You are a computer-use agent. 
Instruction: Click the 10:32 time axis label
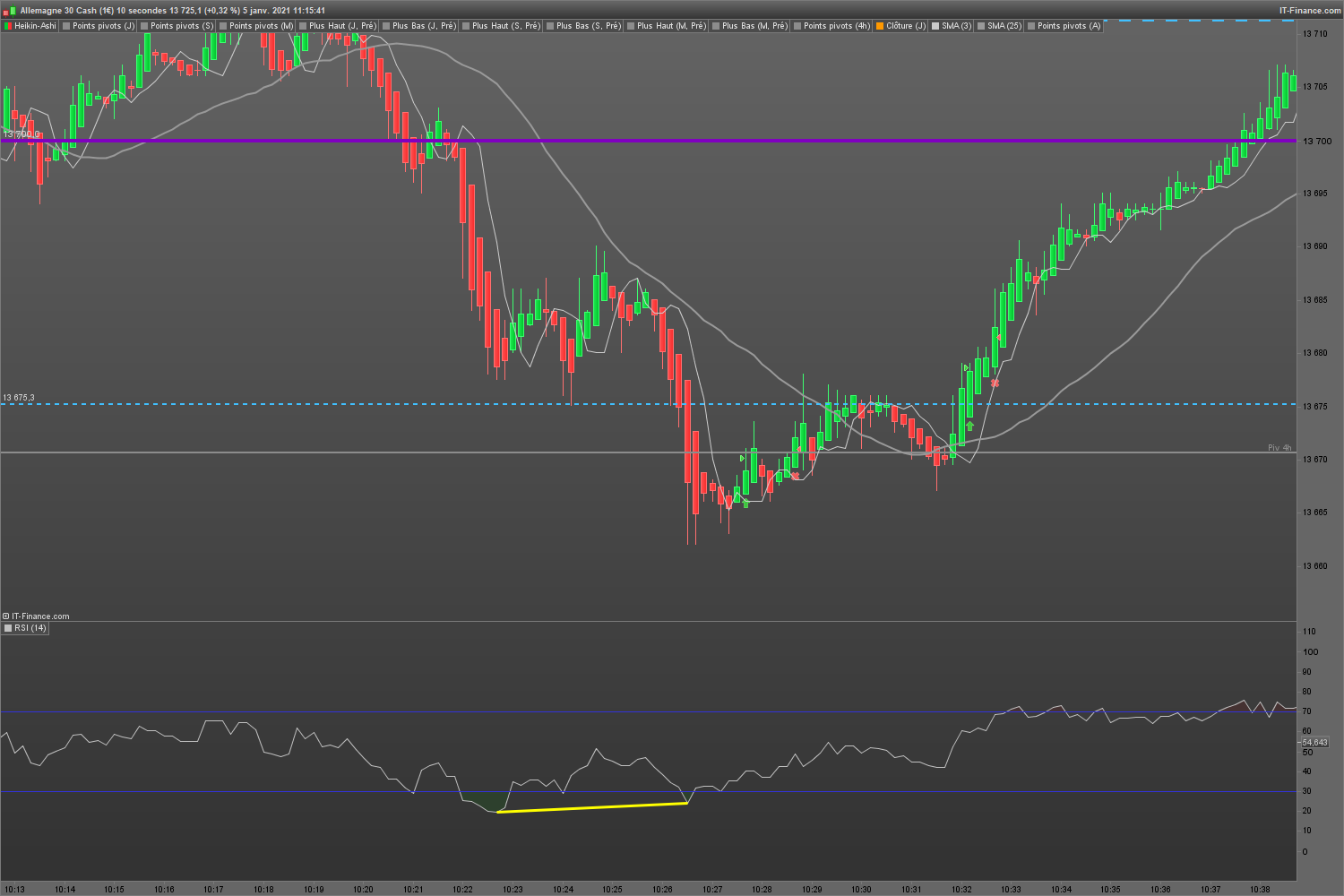tap(961, 890)
